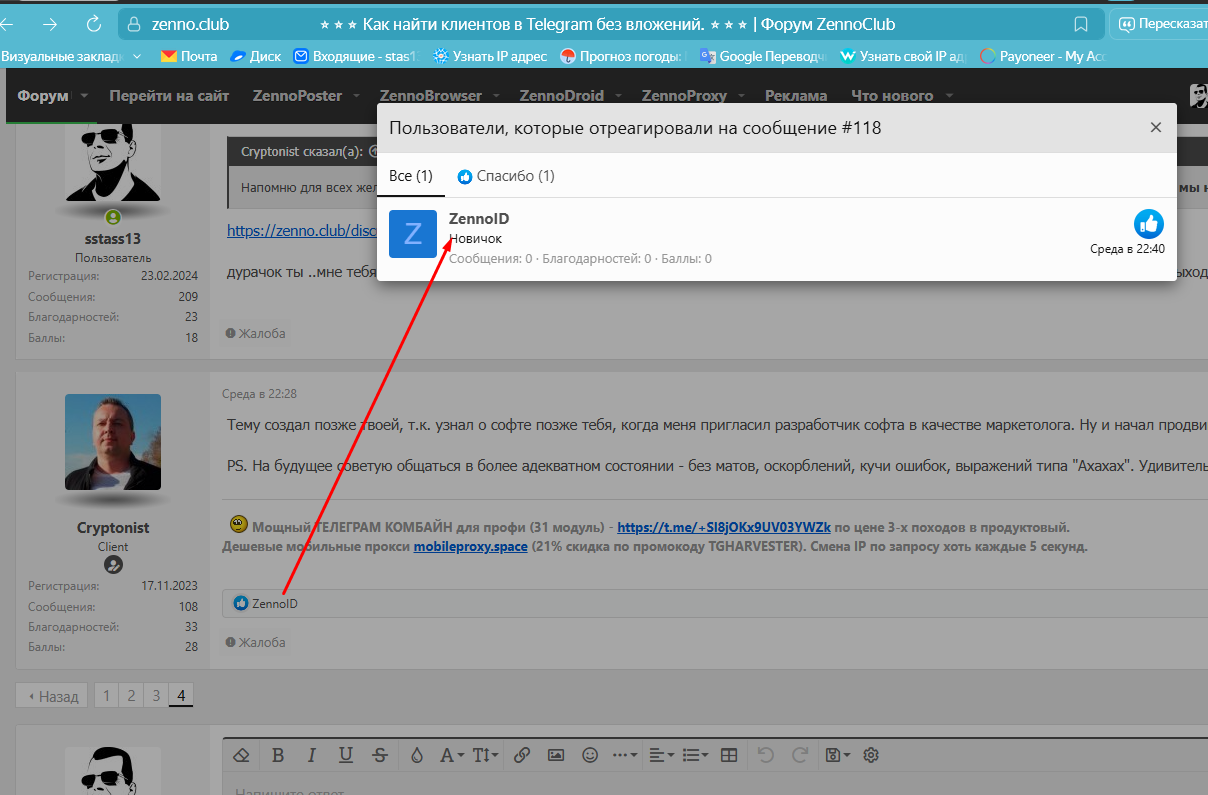The width and height of the screenshot is (1208, 795).
Task: Open the Среда в 22:28 post timestamp
Action: click(260, 394)
